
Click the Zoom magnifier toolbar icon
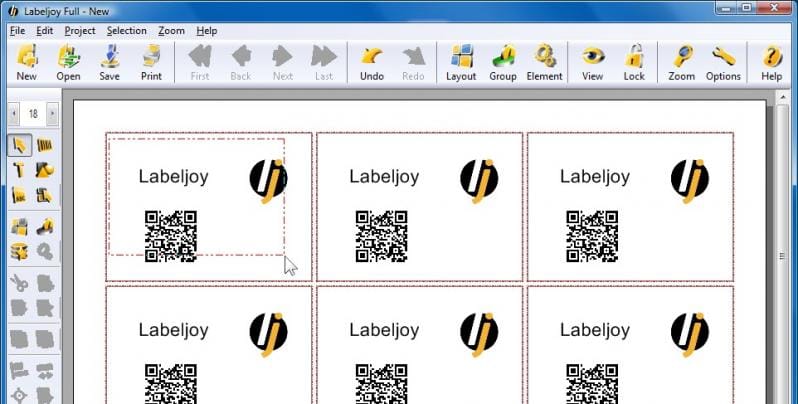coord(681,62)
